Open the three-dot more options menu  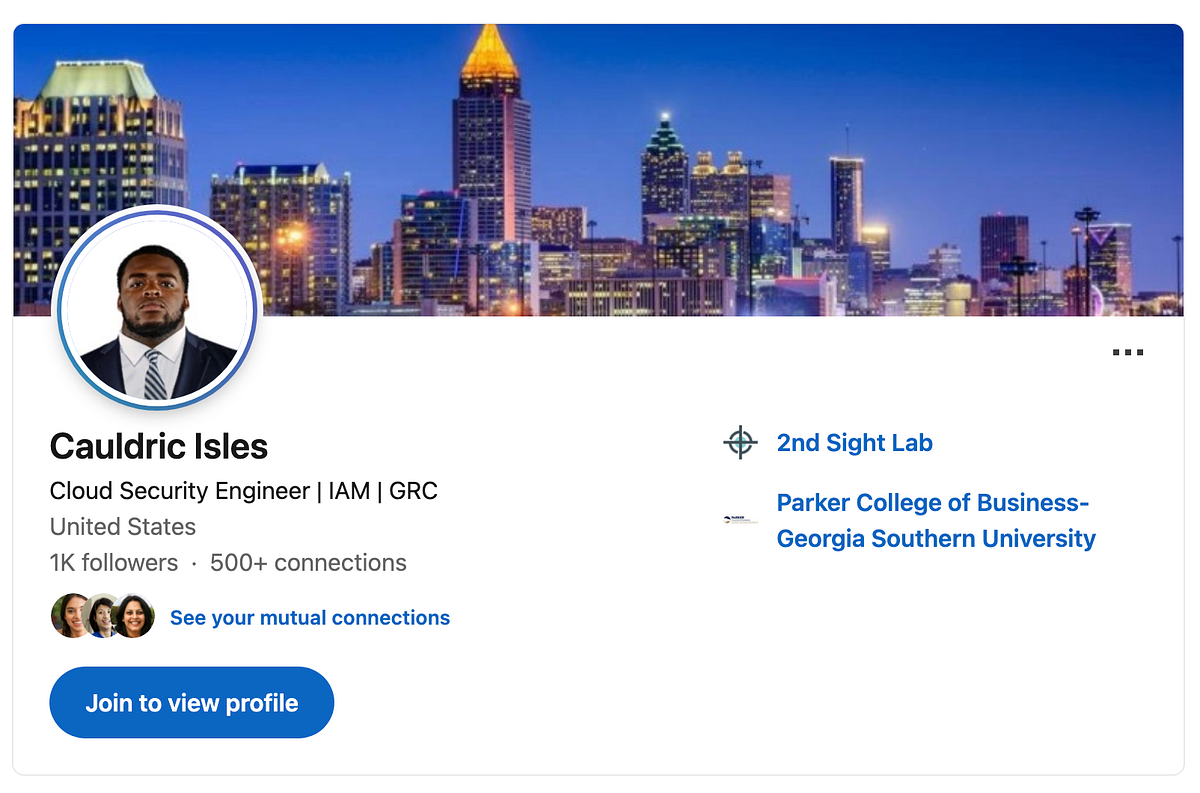(1127, 352)
